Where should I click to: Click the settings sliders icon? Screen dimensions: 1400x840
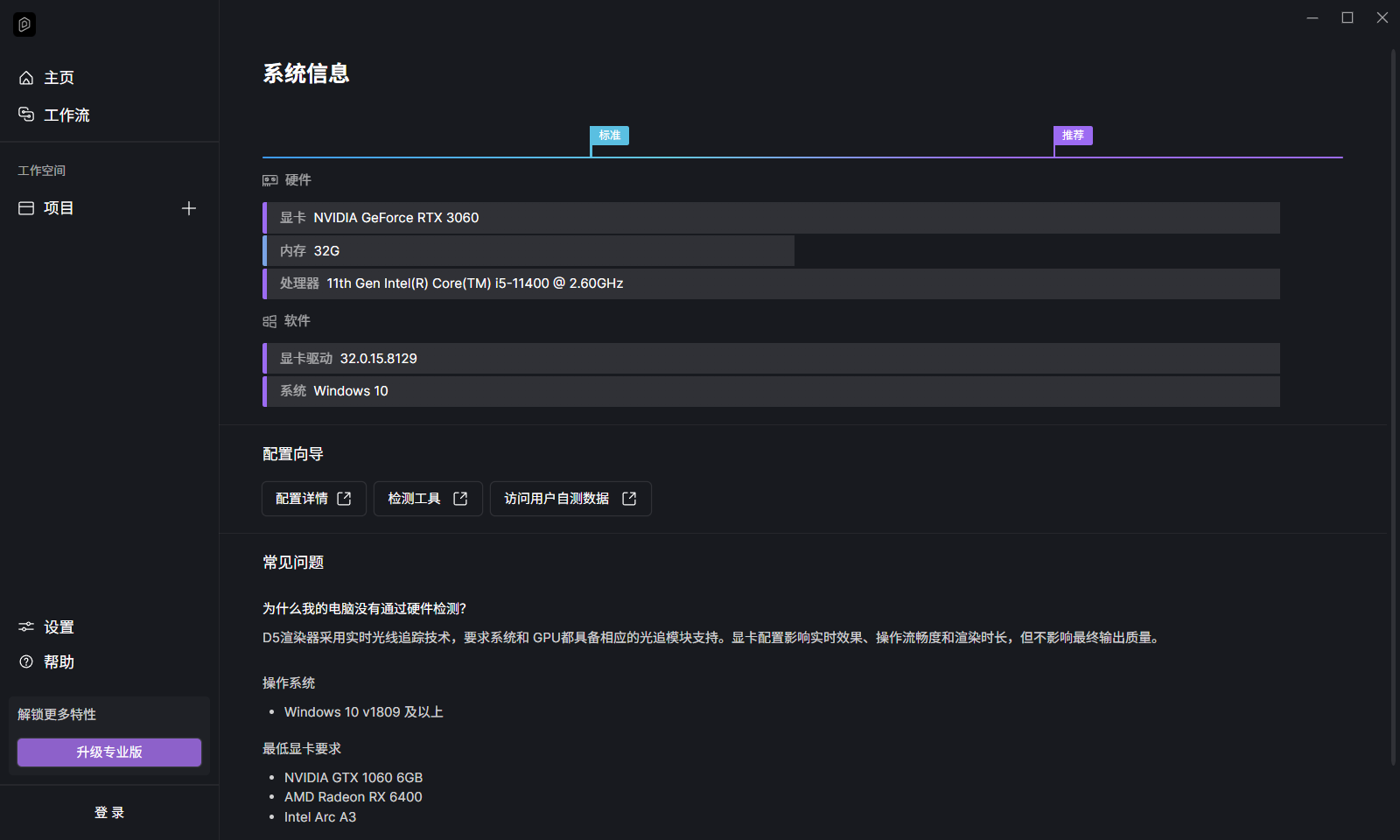[26, 626]
